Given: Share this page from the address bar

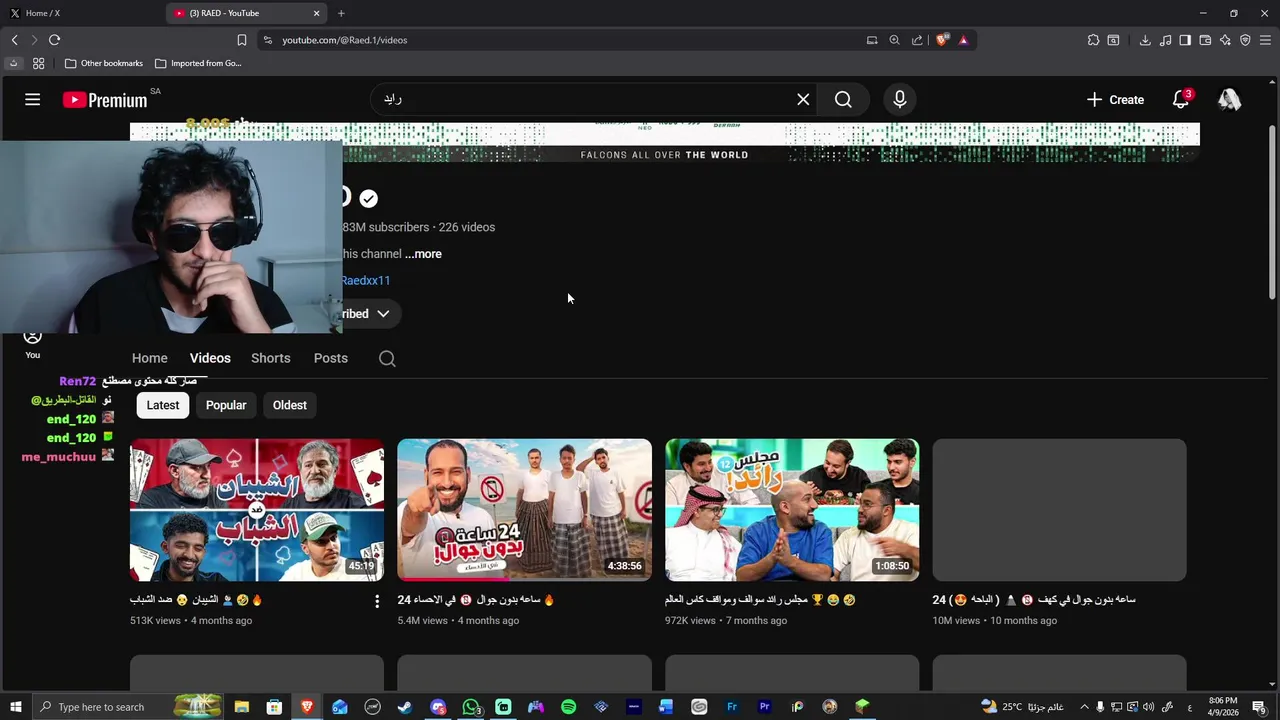Looking at the screenshot, I should pos(917,40).
